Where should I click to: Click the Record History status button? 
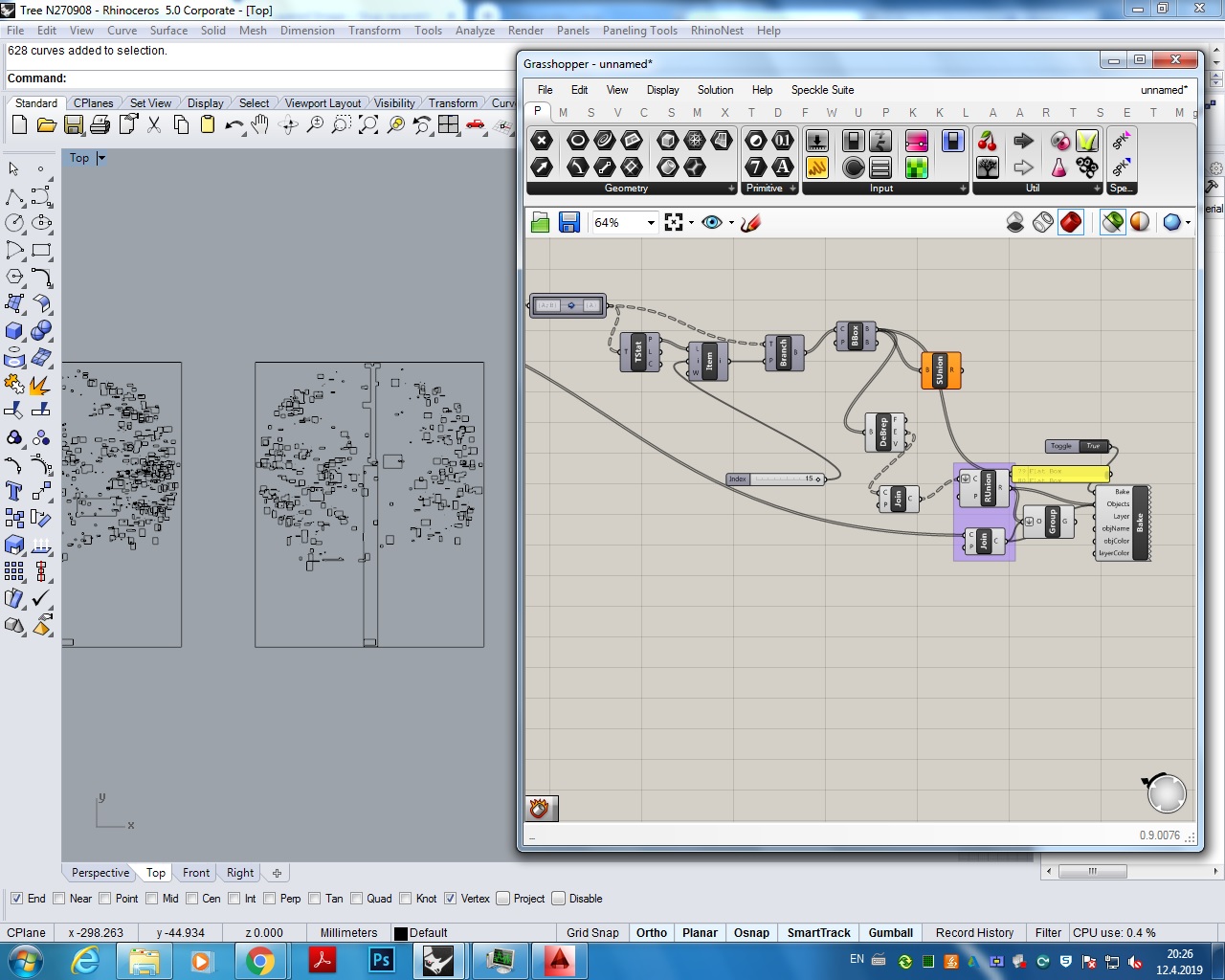(974, 933)
